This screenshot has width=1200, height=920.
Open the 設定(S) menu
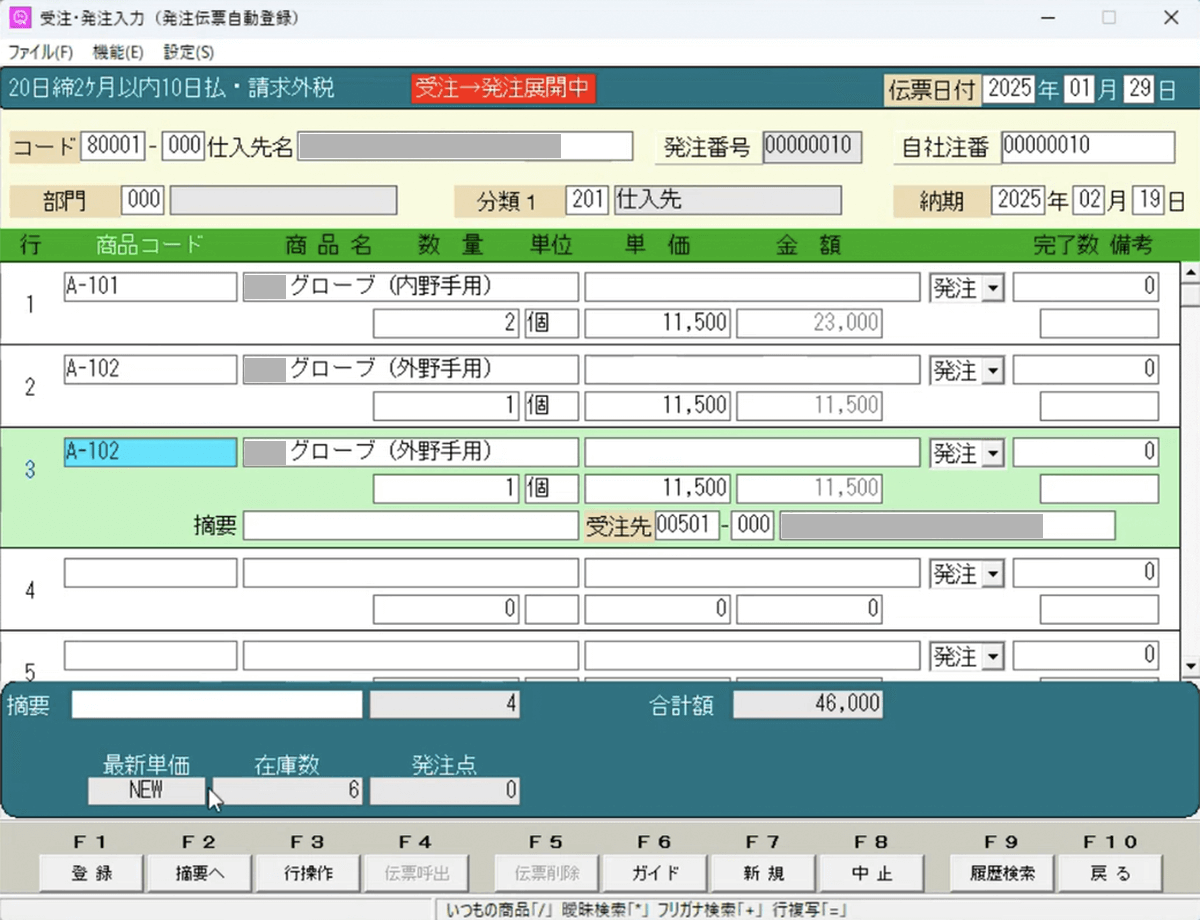click(189, 52)
